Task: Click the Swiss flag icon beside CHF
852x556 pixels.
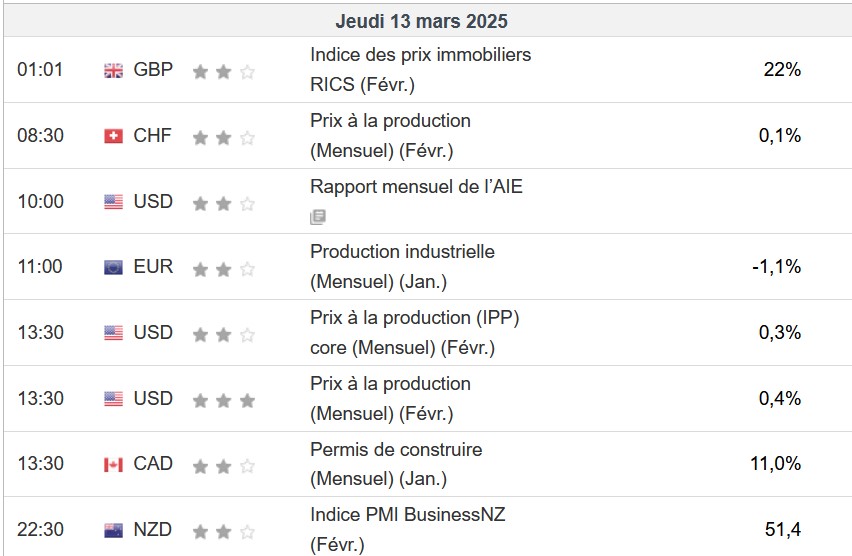Action: point(113,136)
